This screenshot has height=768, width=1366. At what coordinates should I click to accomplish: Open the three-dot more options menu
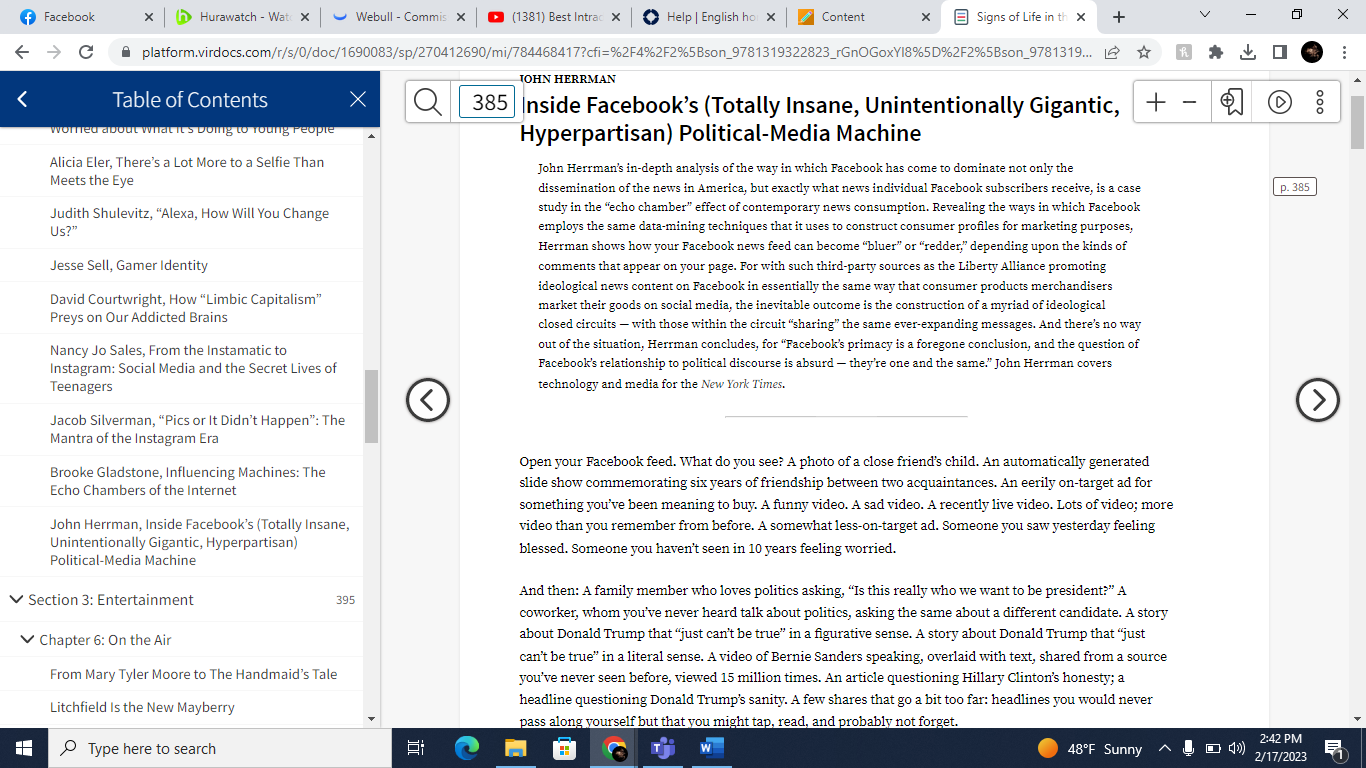[1320, 102]
